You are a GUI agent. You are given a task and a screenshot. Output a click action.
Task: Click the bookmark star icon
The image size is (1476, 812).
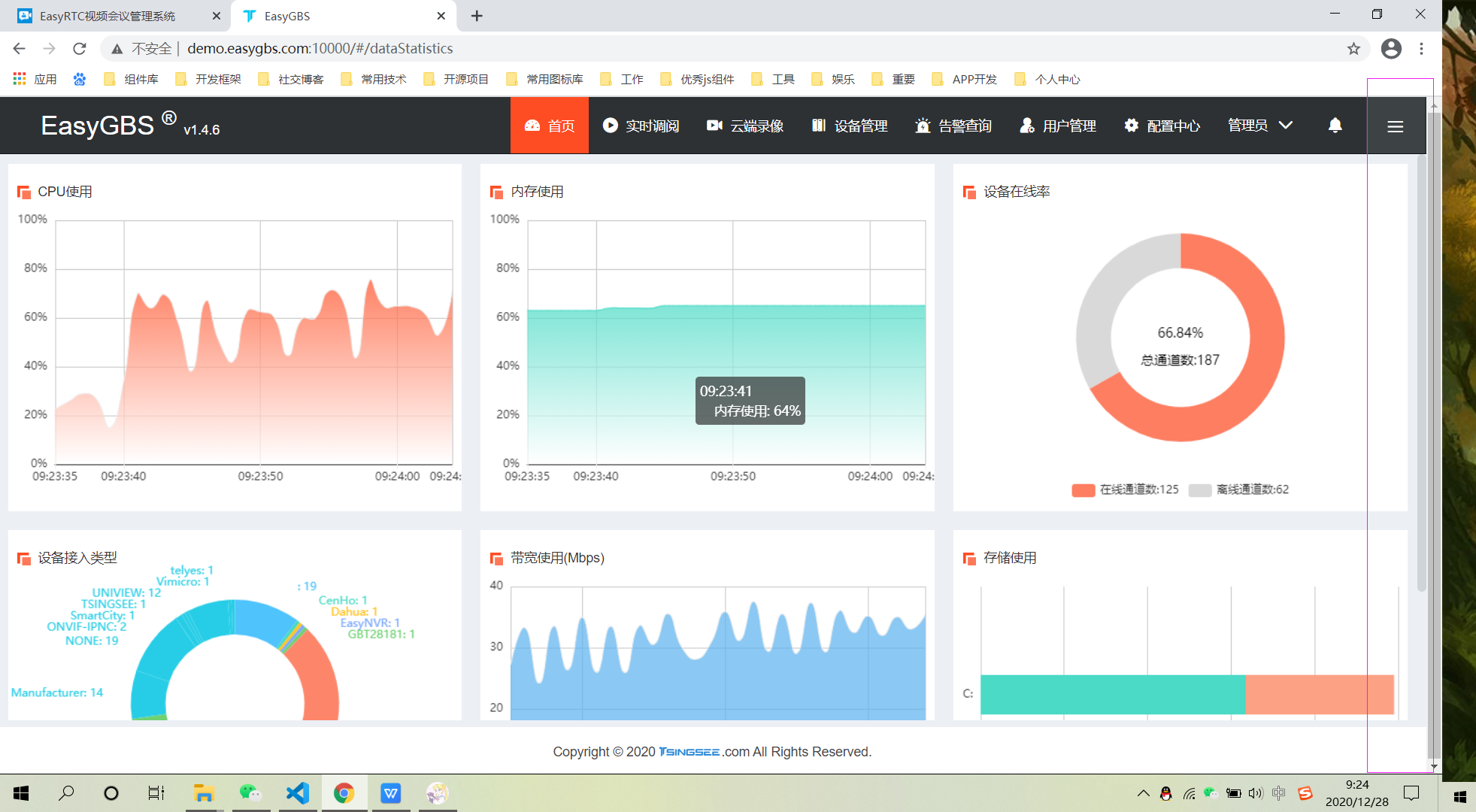coord(1353,49)
